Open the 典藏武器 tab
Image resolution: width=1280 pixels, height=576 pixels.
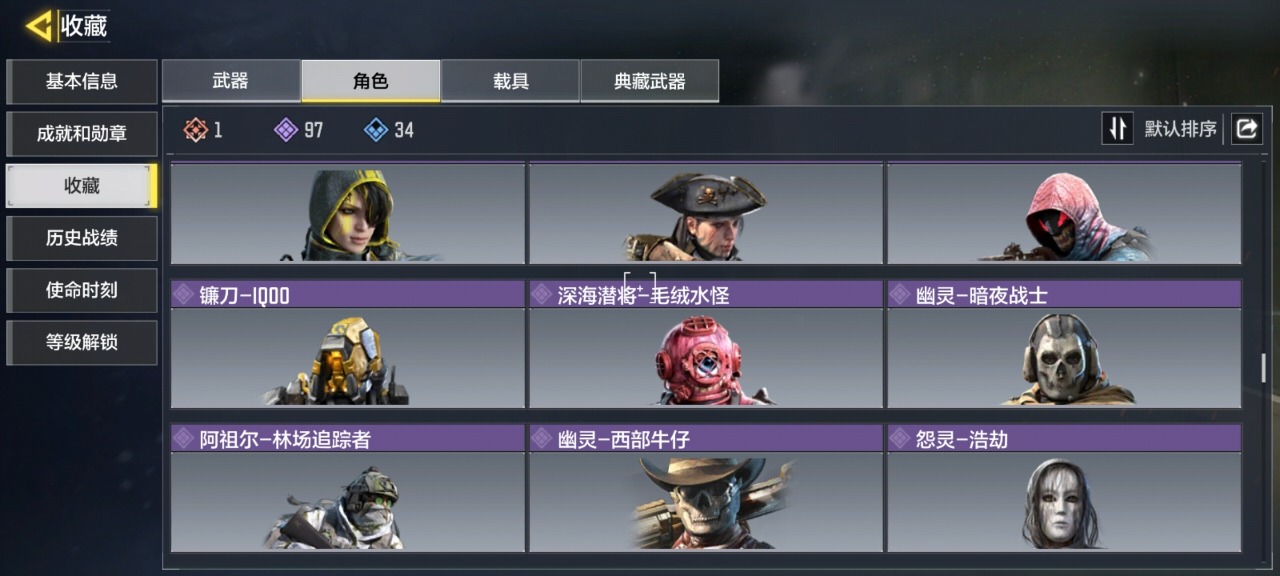point(649,81)
